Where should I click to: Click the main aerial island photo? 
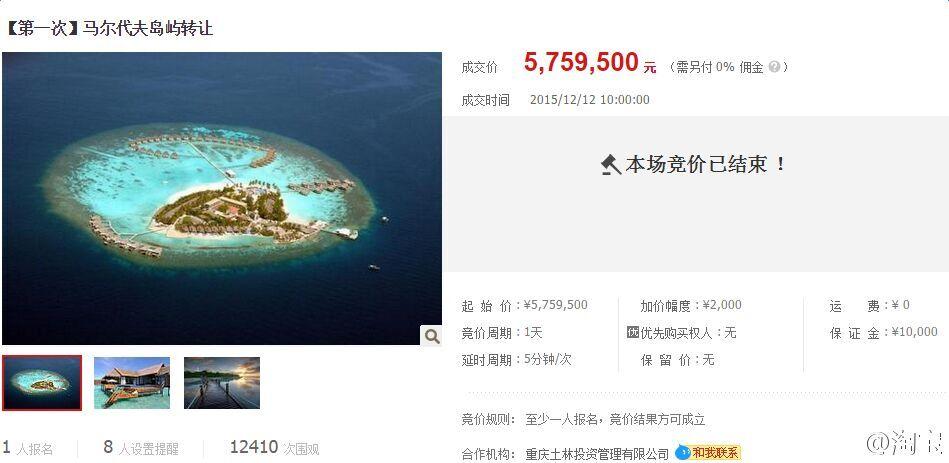tap(222, 199)
